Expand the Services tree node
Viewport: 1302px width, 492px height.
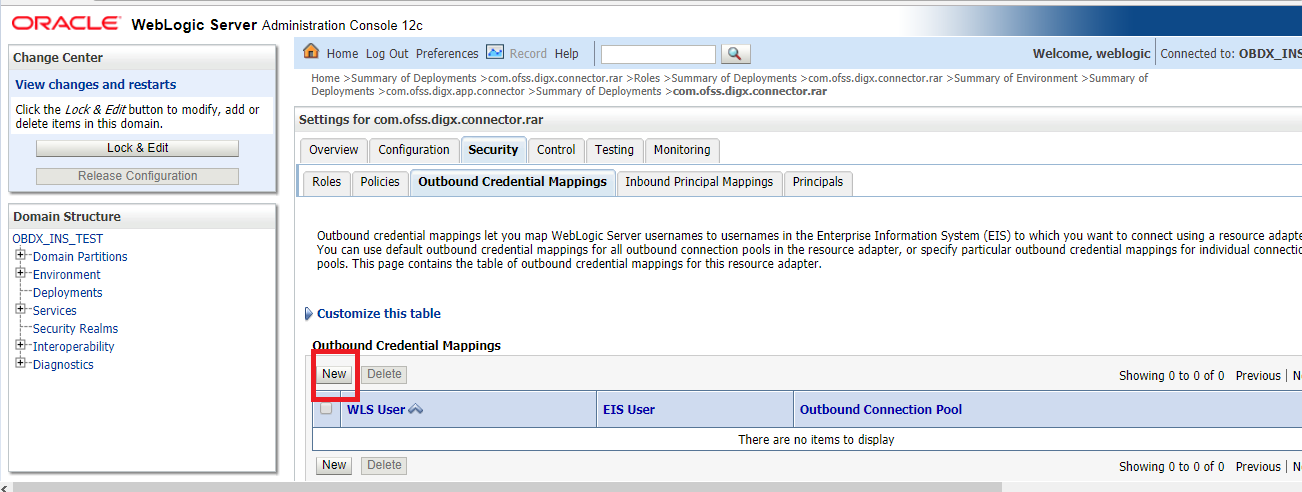(20, 310)
